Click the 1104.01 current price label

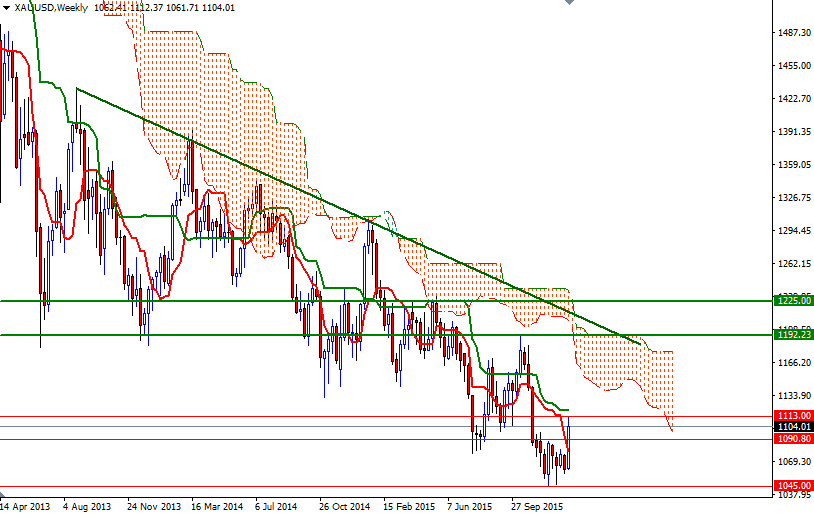pos(793,427)
